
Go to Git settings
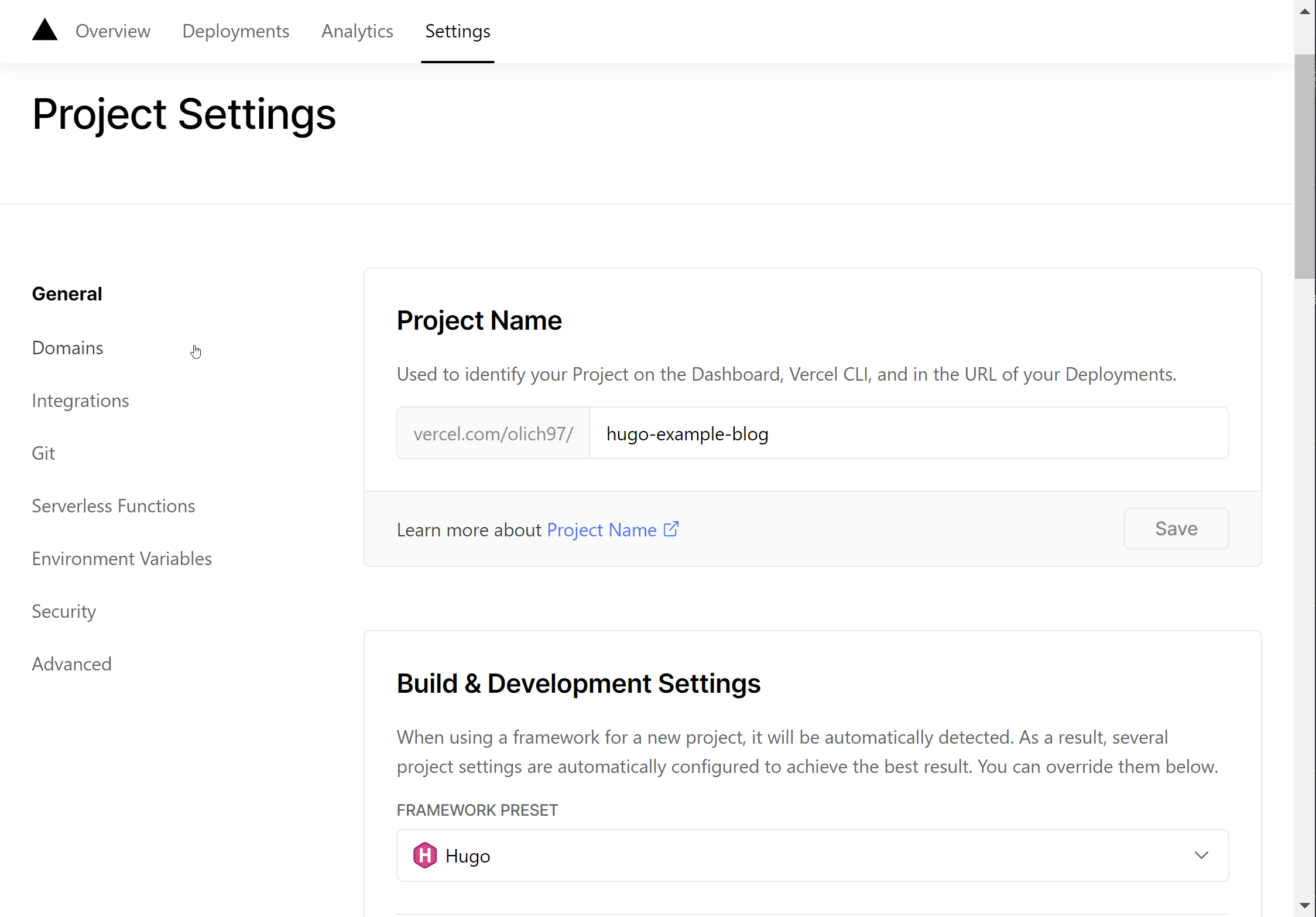[x=43, y=453]
